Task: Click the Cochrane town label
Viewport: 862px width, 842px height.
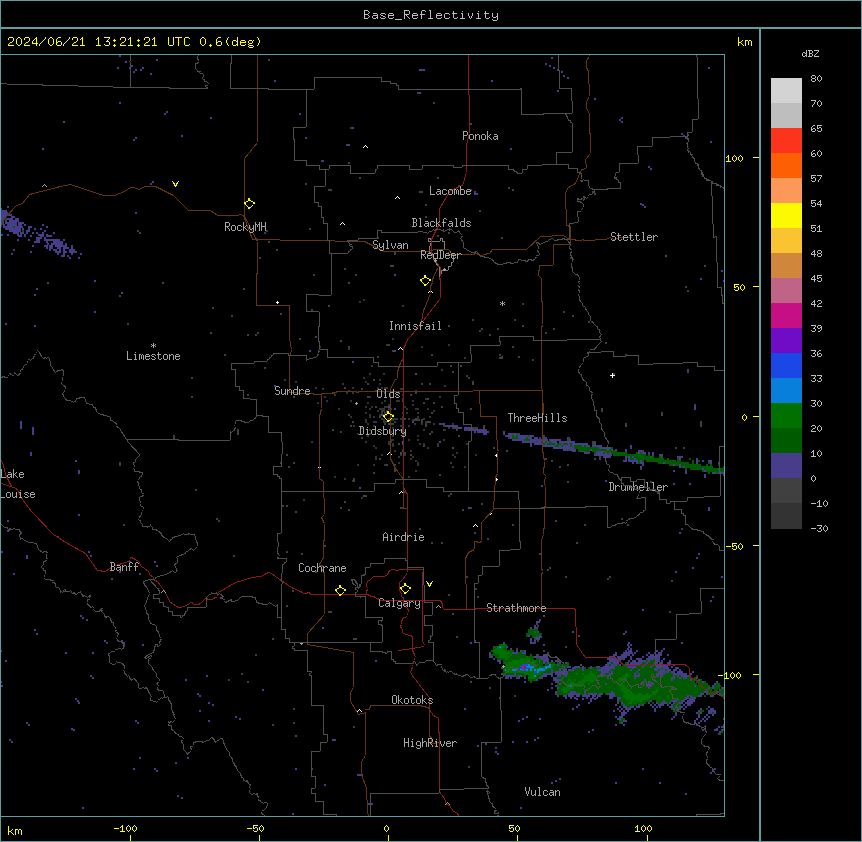Action: pos(322,568)
